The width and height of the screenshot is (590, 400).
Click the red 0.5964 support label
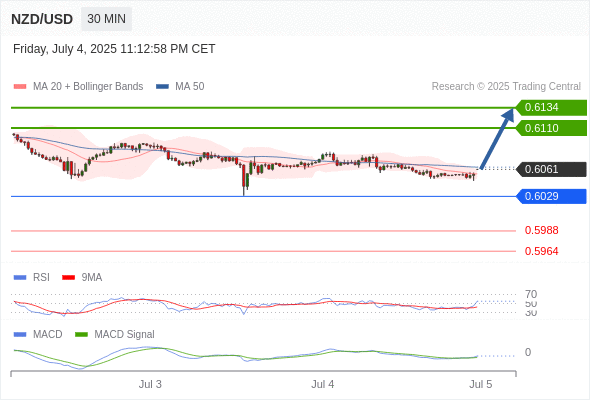click(541, 251)
